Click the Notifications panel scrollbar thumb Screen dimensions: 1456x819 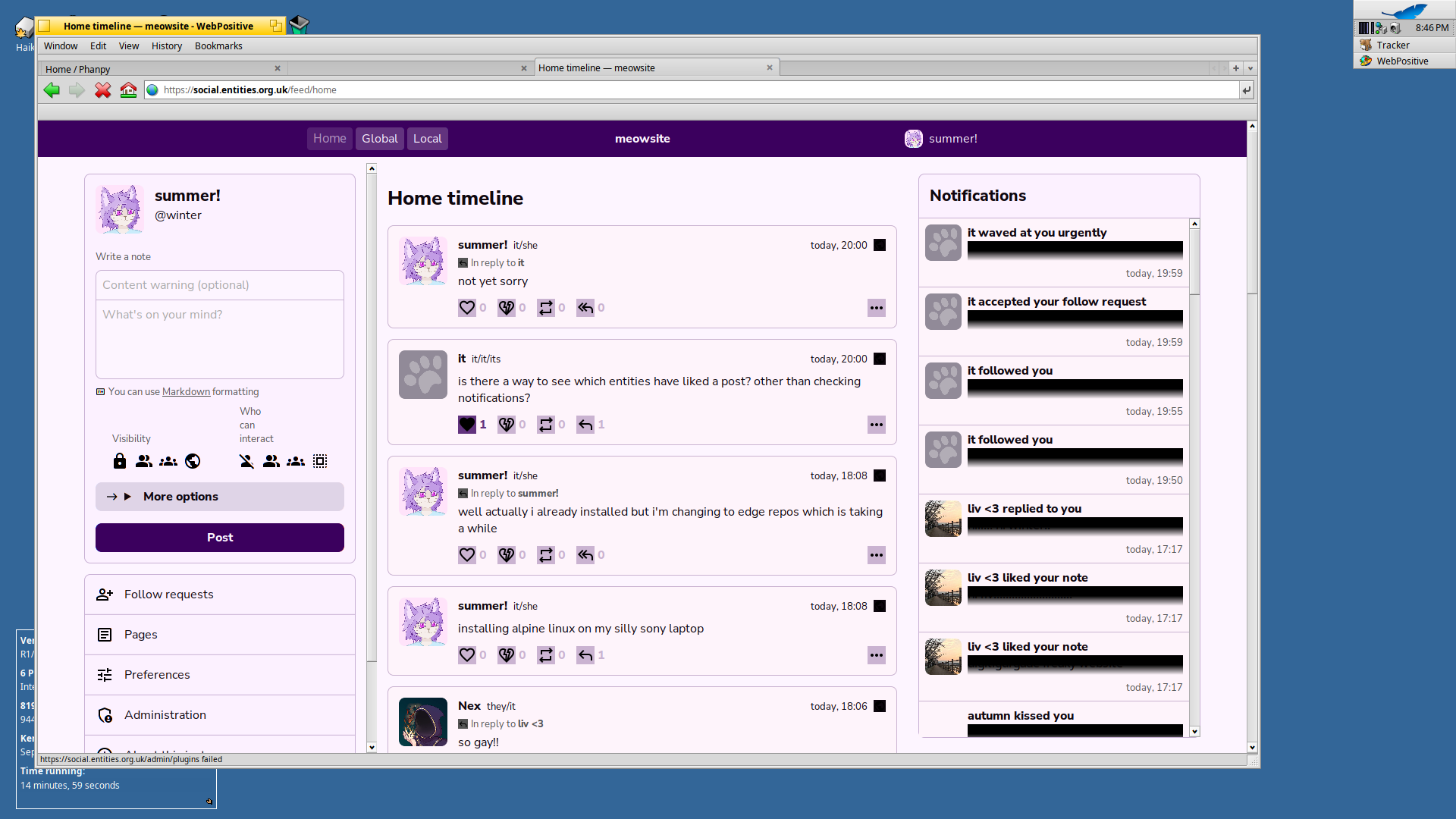(1194, 262)
